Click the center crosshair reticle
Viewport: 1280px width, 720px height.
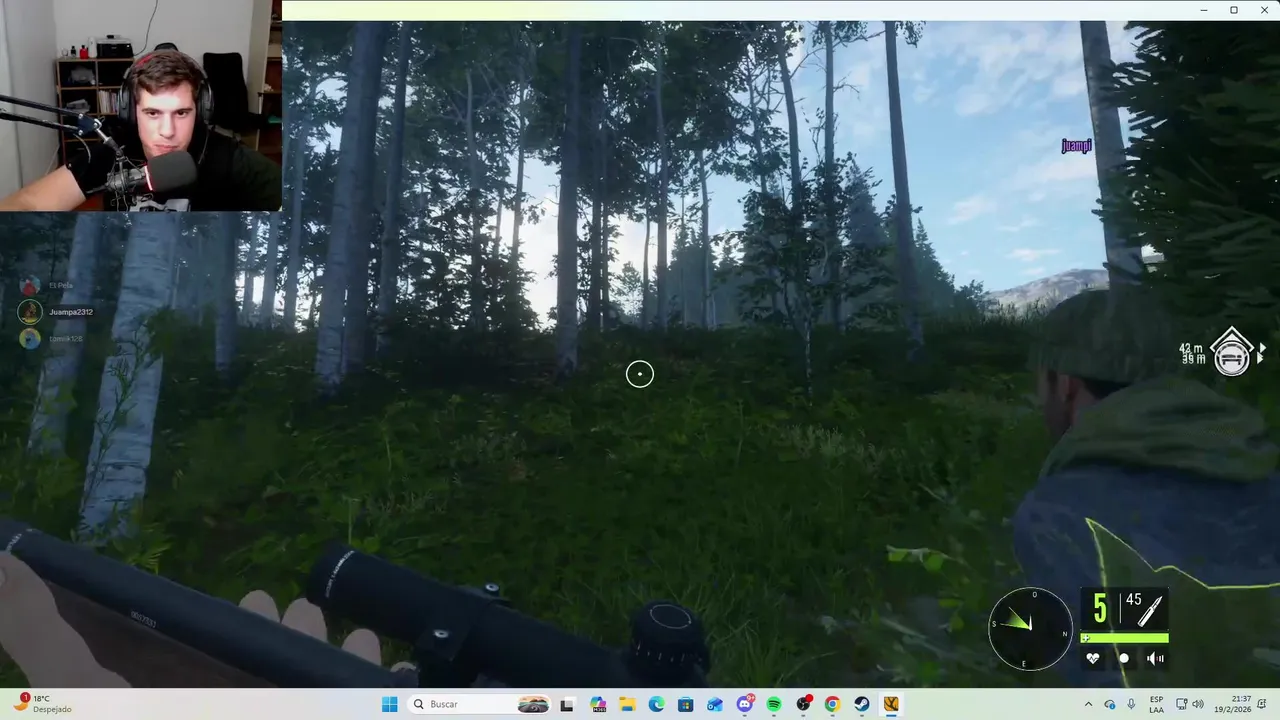pyautogui.click(x=640, y=374)
